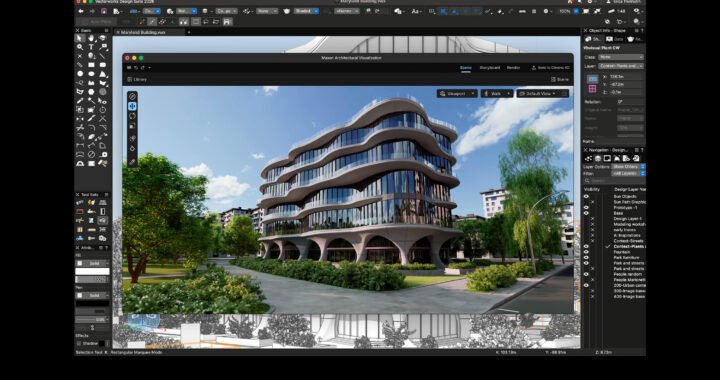The width and height of the screenshot is (720, 380).
Task: Open the Shaded render mode dropdown
Action: pos(306,11)
